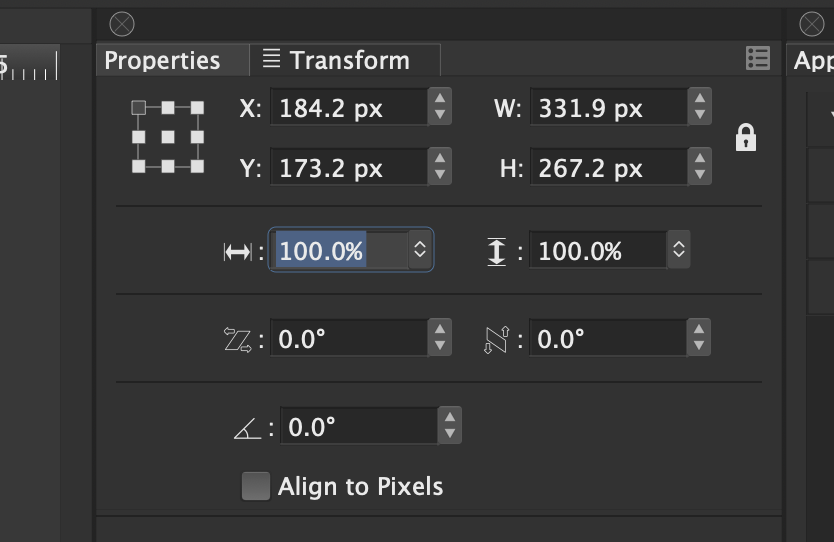Screen dimensions: 834x542
Task: Switch to the Properties tab
Action: (x=162, y=60)
